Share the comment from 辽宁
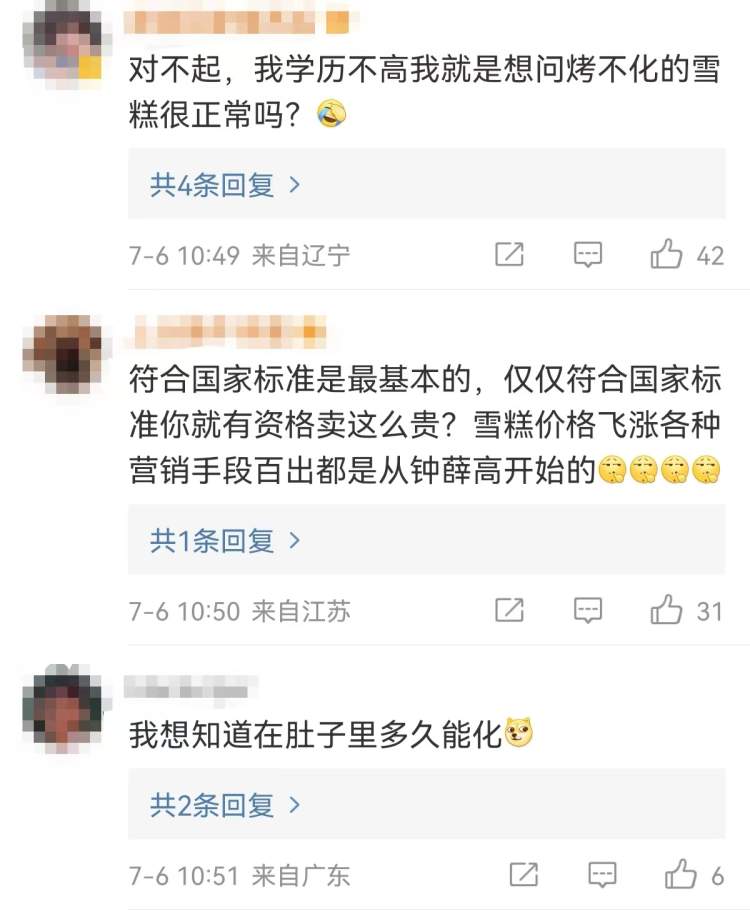This screenshot has height=911, width=750. 509,254
